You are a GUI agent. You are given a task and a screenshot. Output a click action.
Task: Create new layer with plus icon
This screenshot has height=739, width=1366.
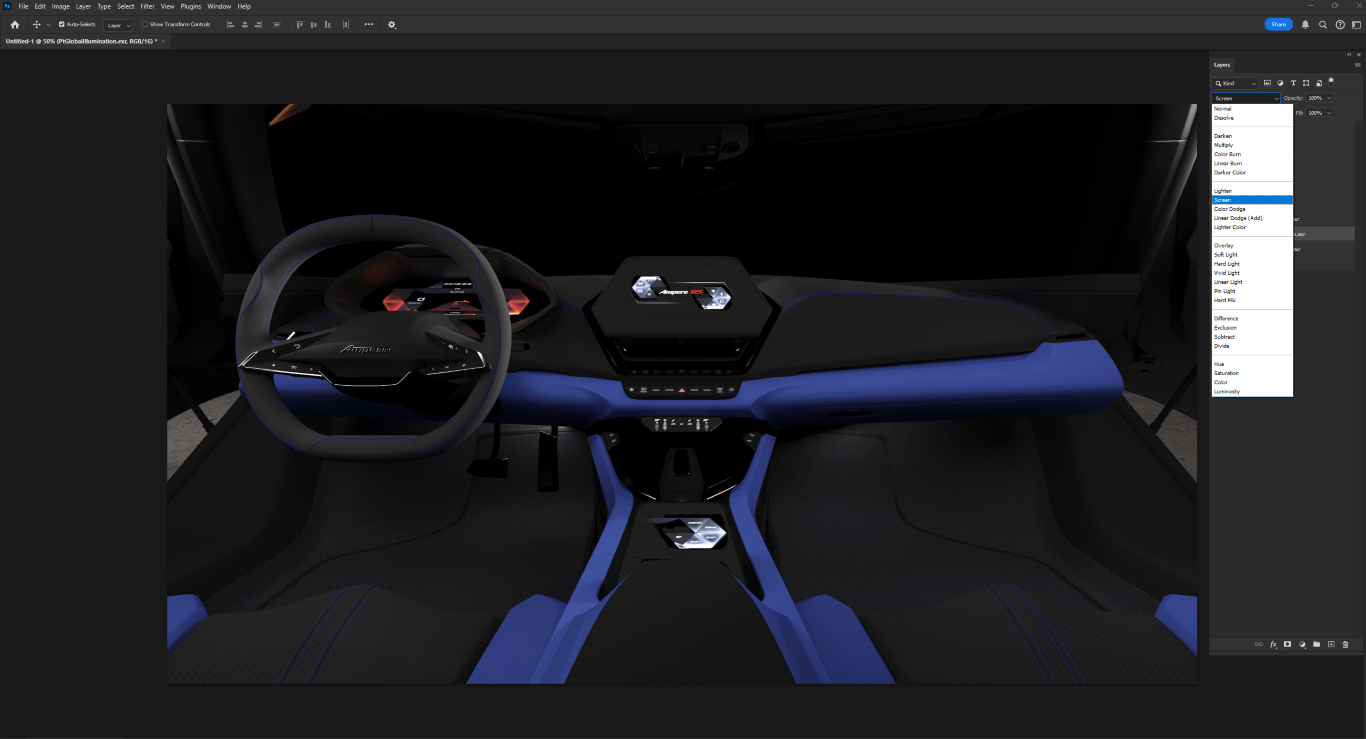[x=1331, y=644]
